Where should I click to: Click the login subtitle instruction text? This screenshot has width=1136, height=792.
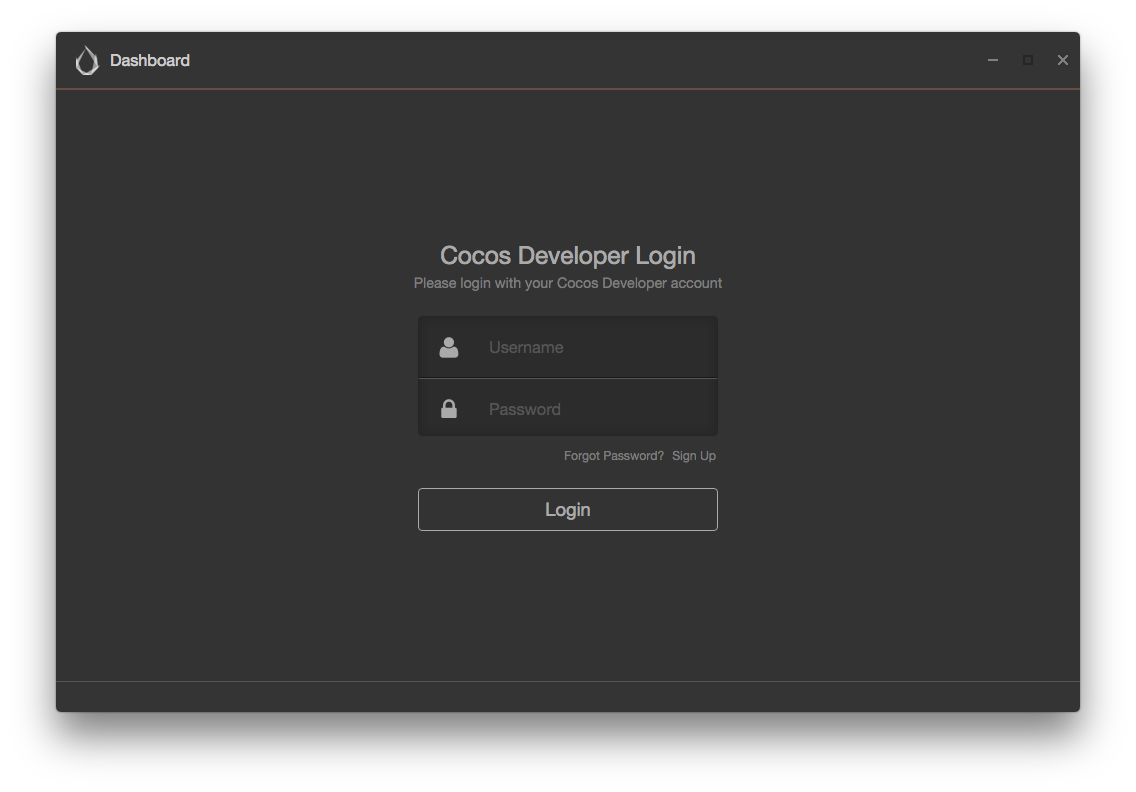click(x=567, y=283)
